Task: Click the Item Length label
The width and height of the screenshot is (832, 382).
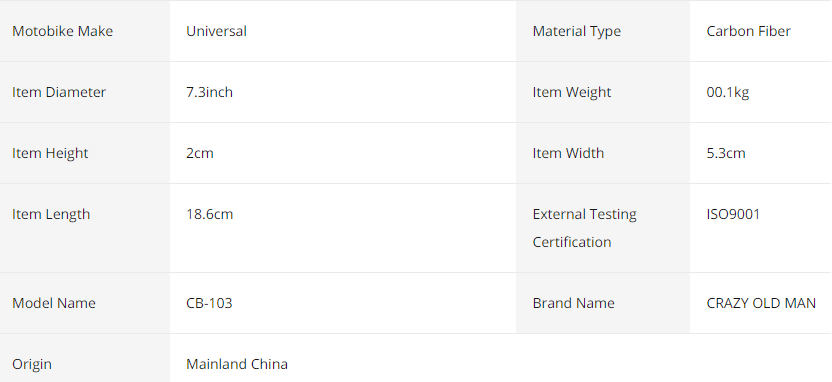Action: coord(51,214)
